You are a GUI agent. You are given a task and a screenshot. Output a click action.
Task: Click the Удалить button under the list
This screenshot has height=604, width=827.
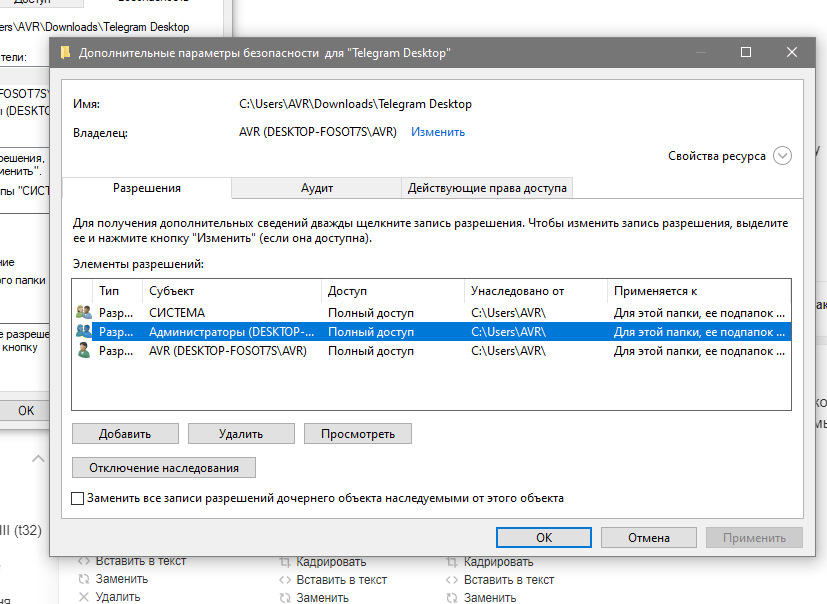click(x=241, y=434)
